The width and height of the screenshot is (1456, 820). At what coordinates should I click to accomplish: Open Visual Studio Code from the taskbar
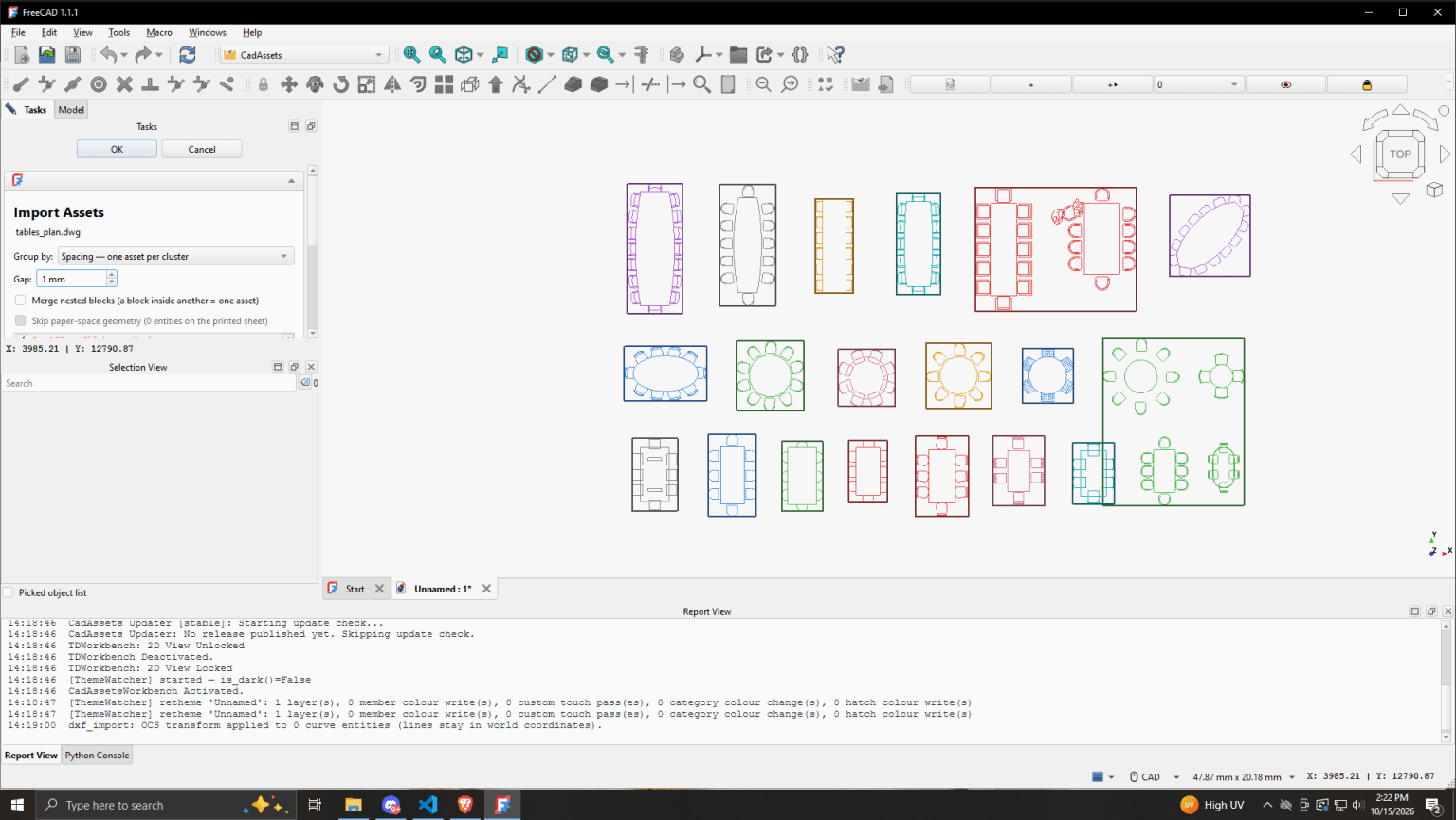(428, 805)
